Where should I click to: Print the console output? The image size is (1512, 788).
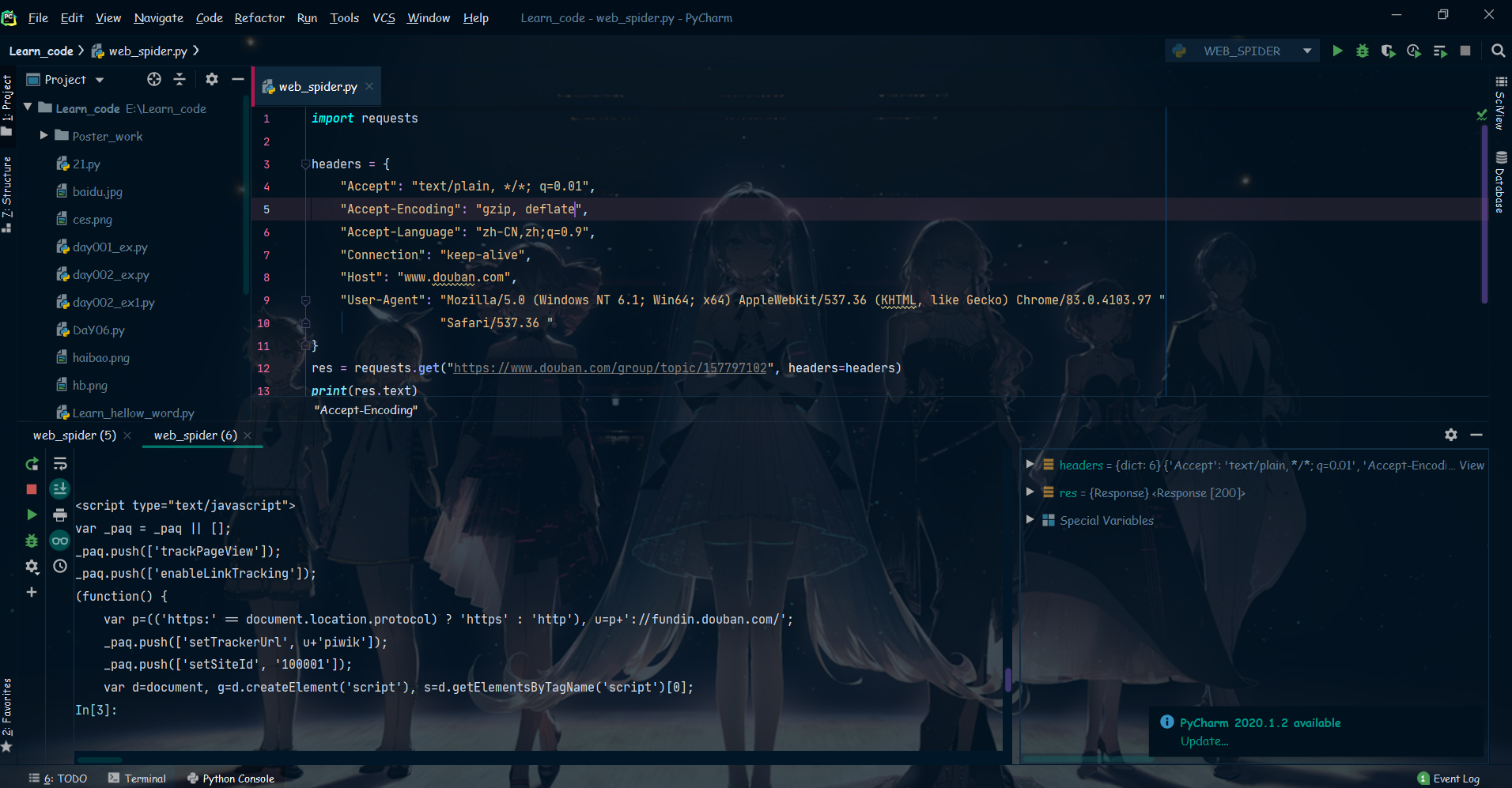pyautogui.click(x=60, y=514)
